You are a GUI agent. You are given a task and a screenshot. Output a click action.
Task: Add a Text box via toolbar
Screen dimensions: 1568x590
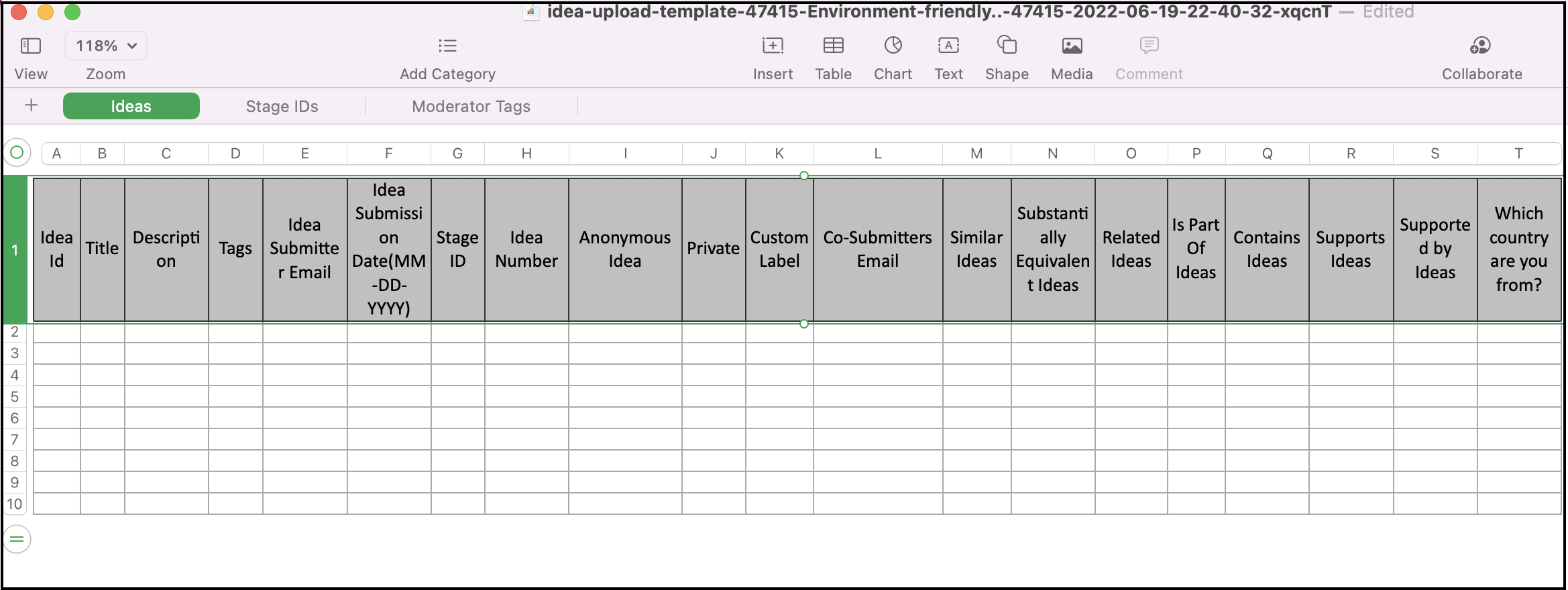(948, 46)
